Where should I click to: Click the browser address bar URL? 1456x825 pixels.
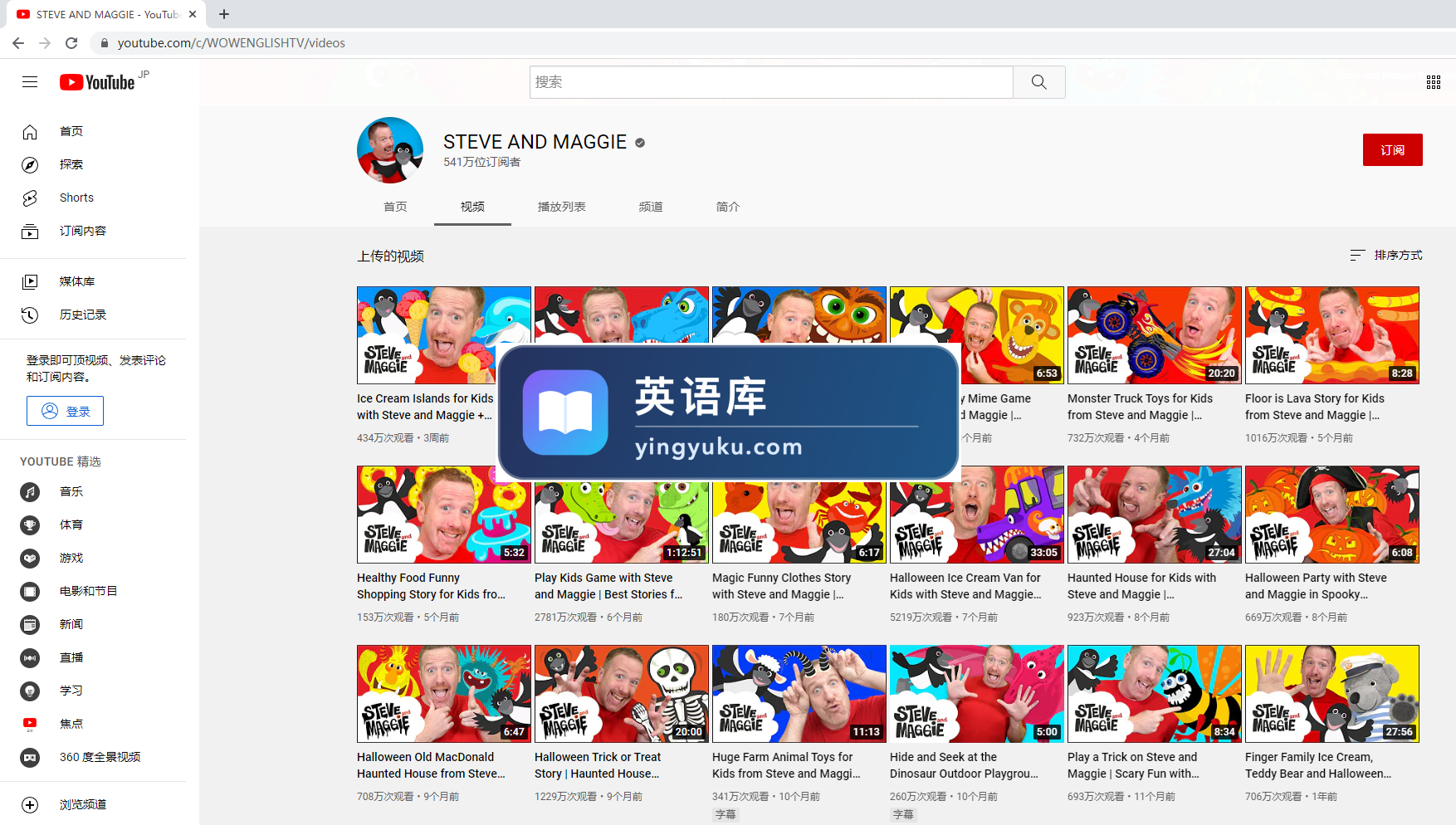232,43
